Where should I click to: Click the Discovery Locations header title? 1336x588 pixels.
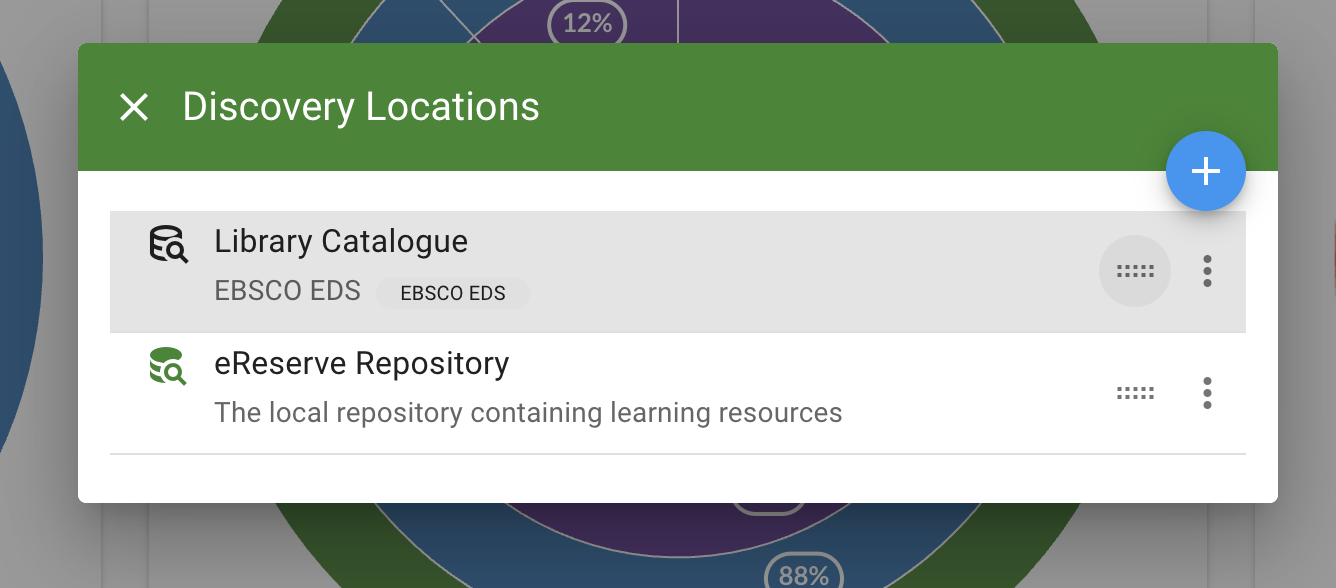point(361,107)
